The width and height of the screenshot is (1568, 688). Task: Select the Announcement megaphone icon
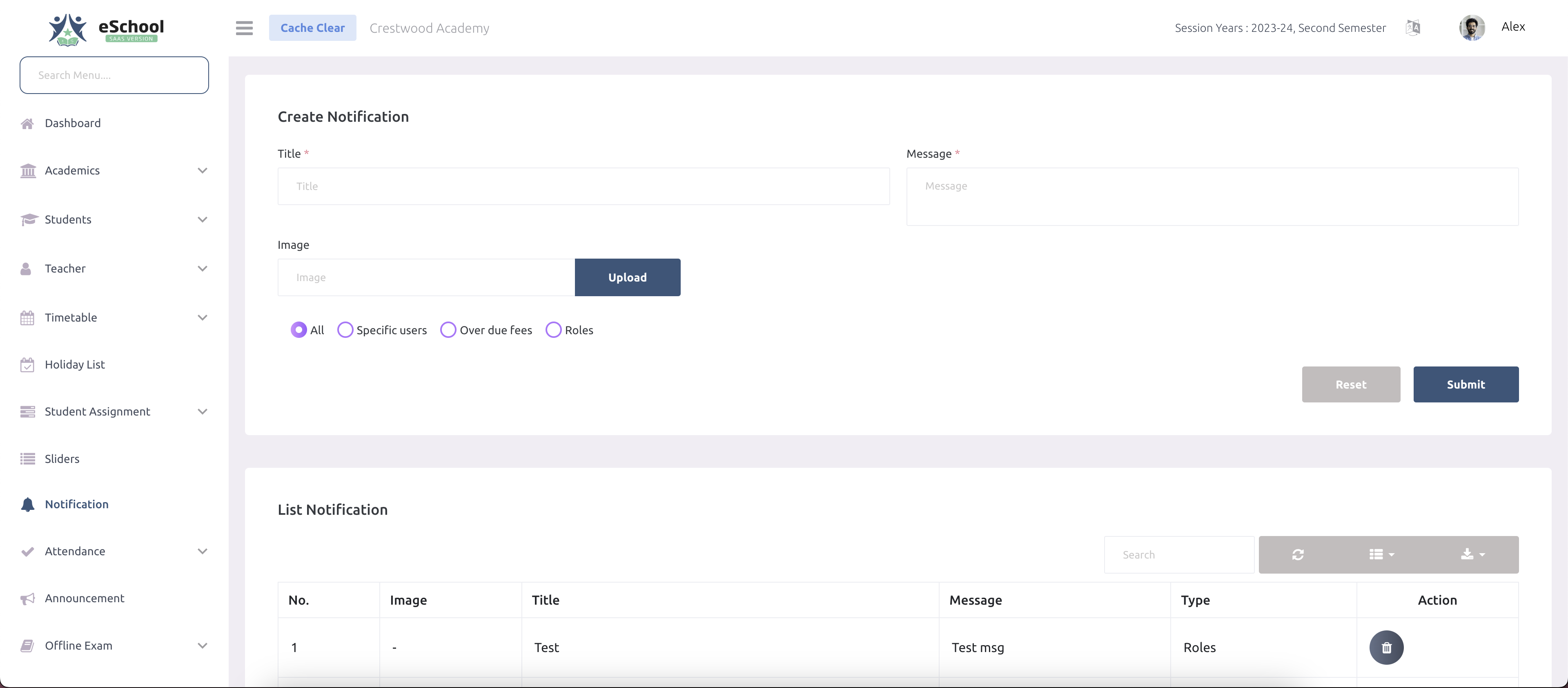27,598
